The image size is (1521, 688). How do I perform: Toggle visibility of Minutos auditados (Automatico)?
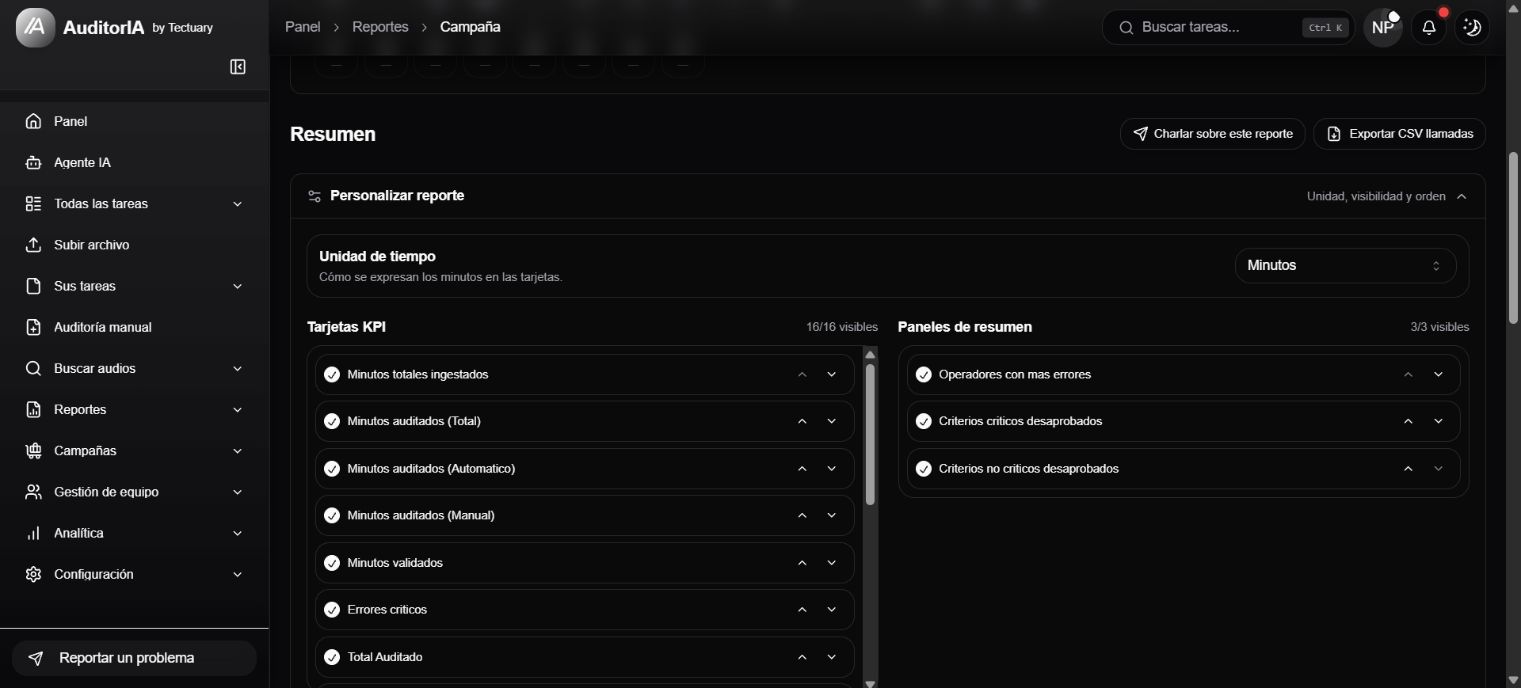(332, 468)
